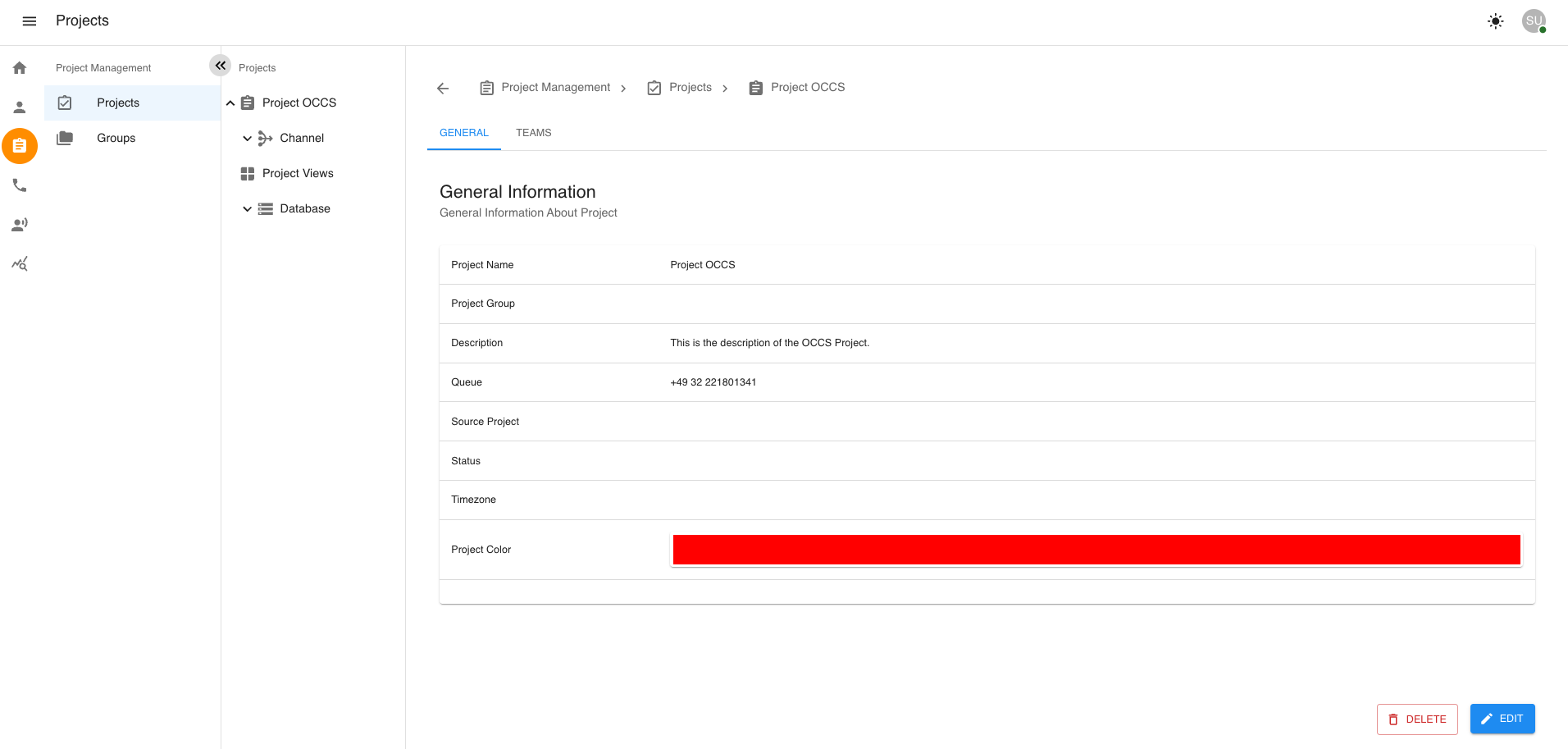Viewport: 1568px width, 749px height.
Task: Open the Users section via person icon
Action: 19,106
